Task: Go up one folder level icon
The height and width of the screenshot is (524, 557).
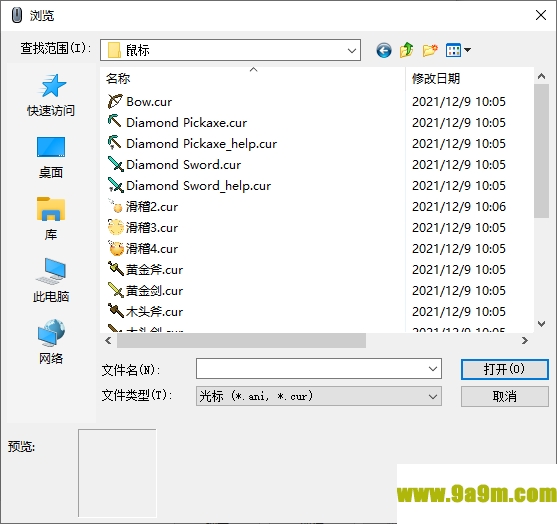Action: tap(406, 50)
